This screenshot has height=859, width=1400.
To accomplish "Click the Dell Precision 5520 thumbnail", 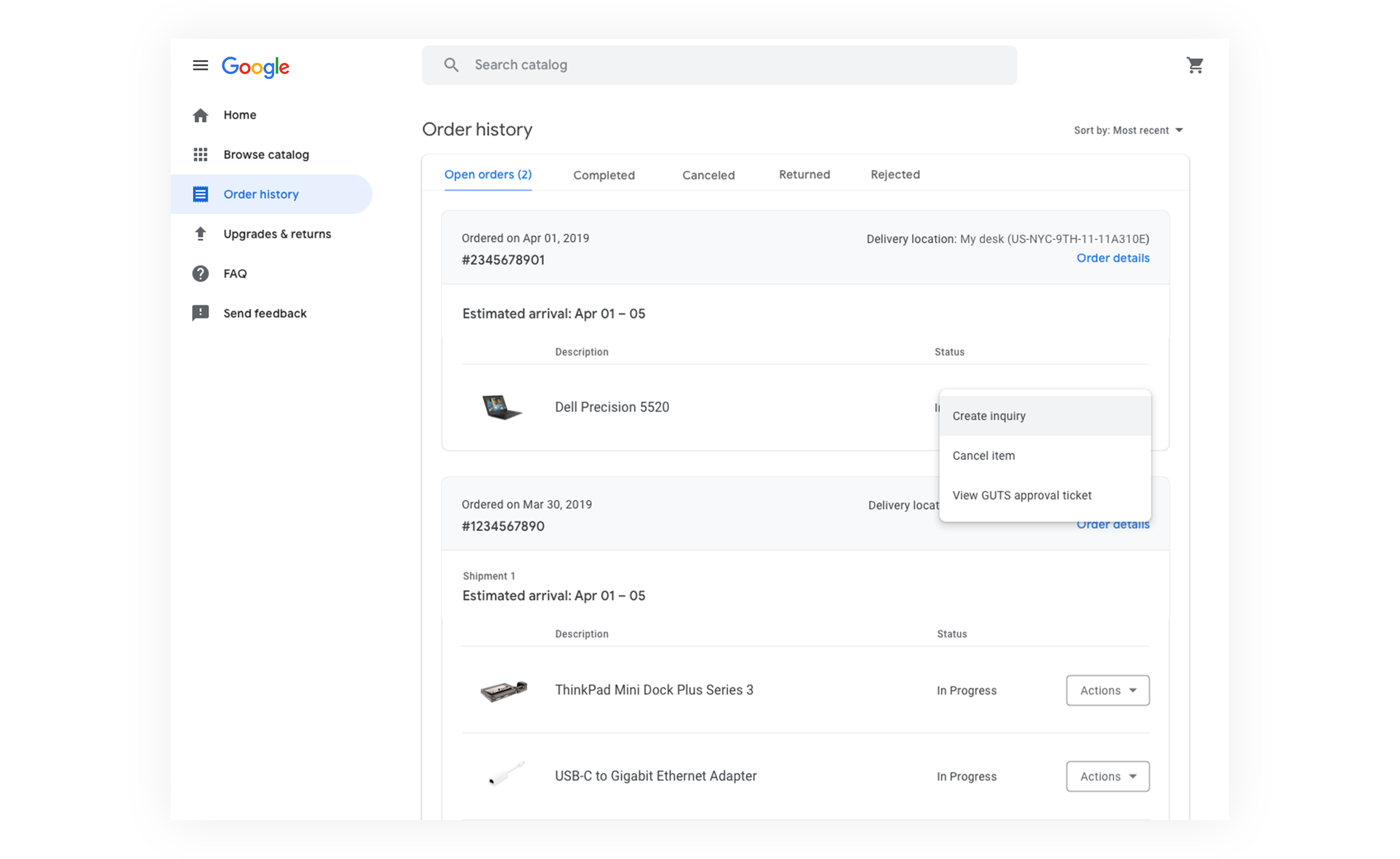I will (x=501, y=407).
